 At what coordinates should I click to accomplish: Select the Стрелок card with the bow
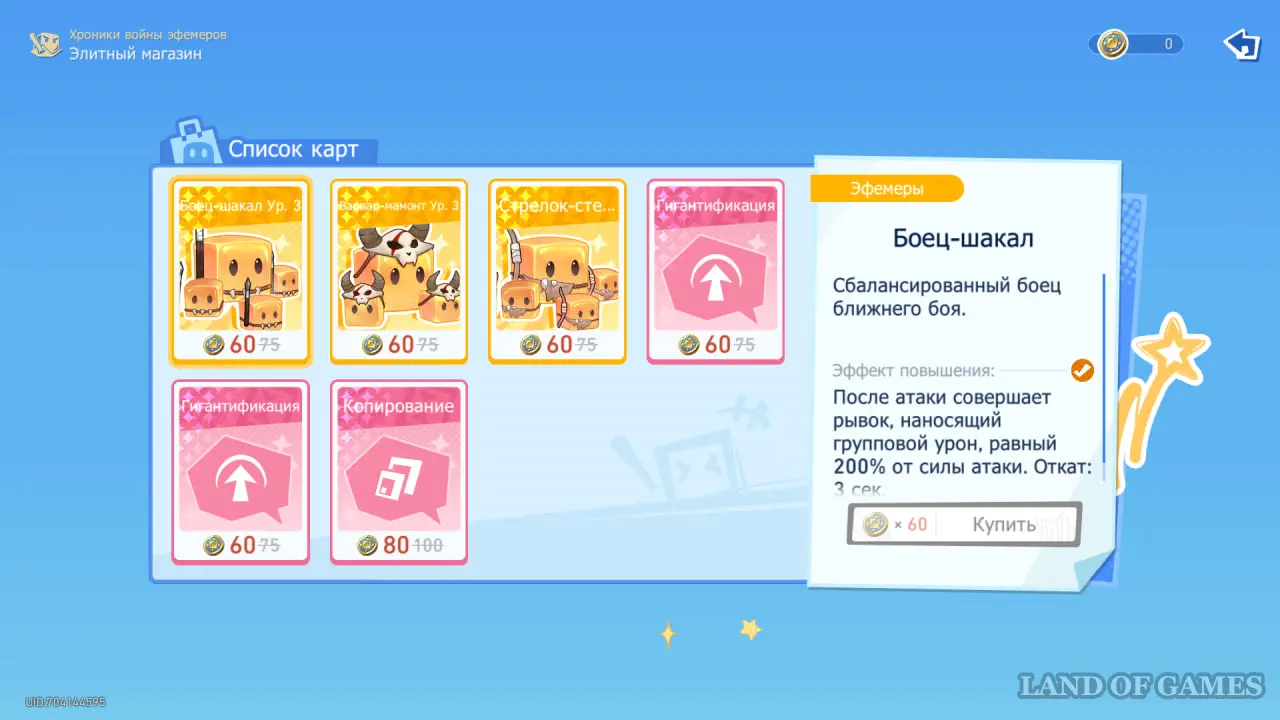557,271
